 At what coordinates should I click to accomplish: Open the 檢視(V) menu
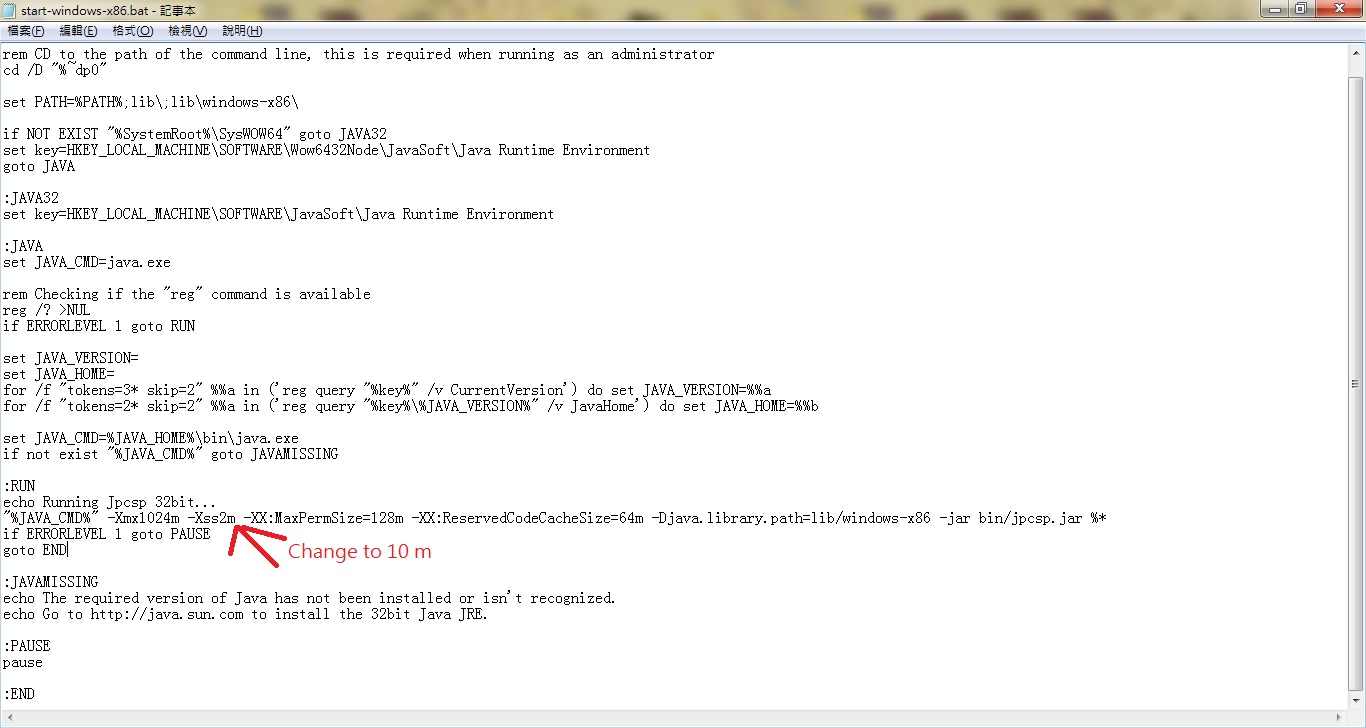click(x=188, y=31)
